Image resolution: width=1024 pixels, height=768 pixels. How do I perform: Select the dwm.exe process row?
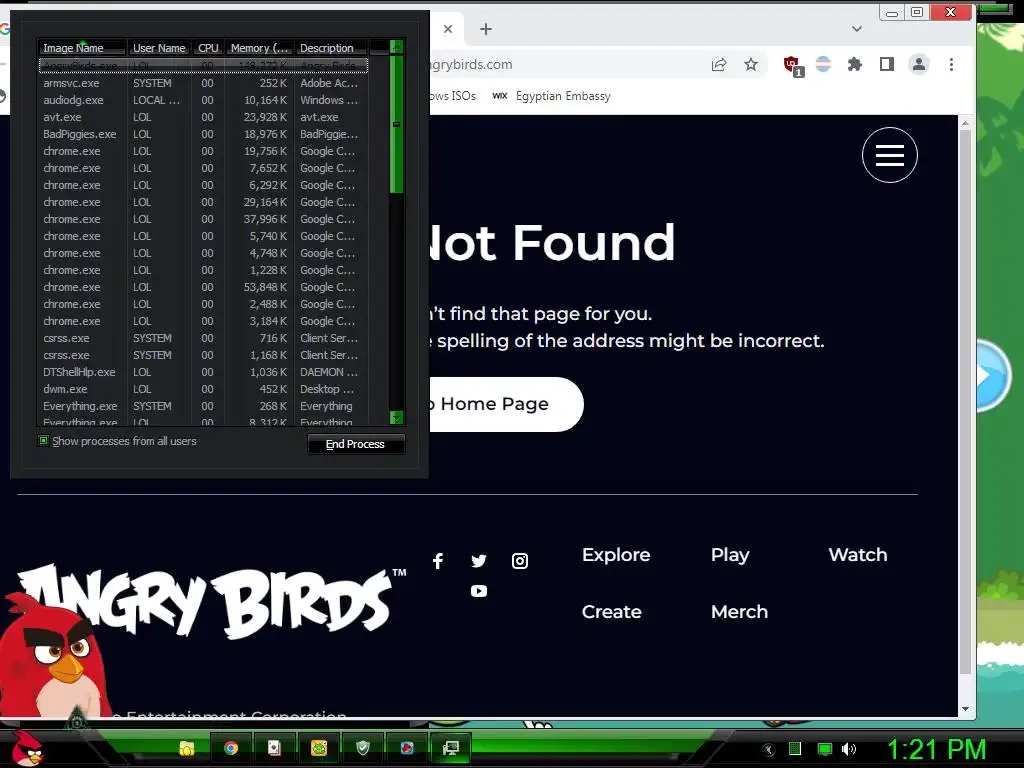coord(203,389)
